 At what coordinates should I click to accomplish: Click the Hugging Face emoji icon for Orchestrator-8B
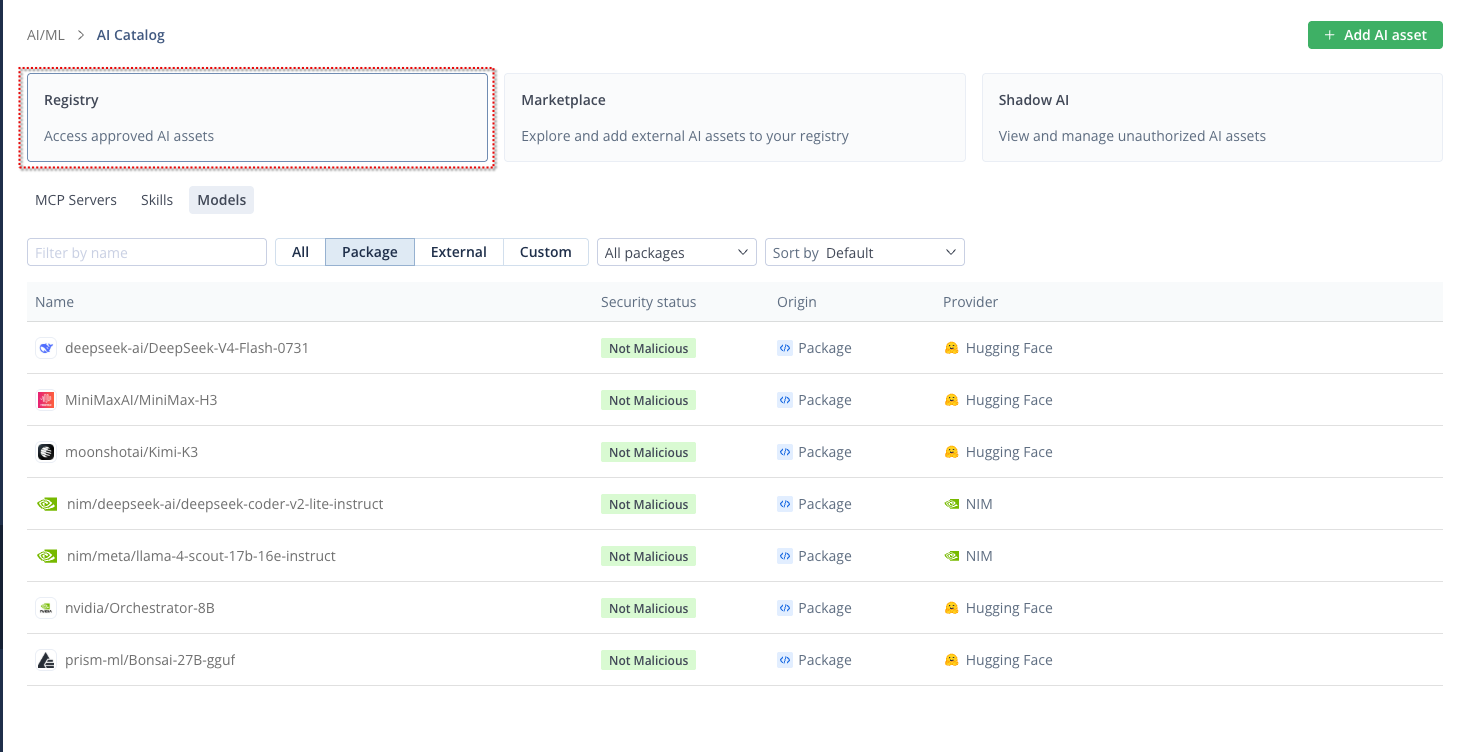952,608
